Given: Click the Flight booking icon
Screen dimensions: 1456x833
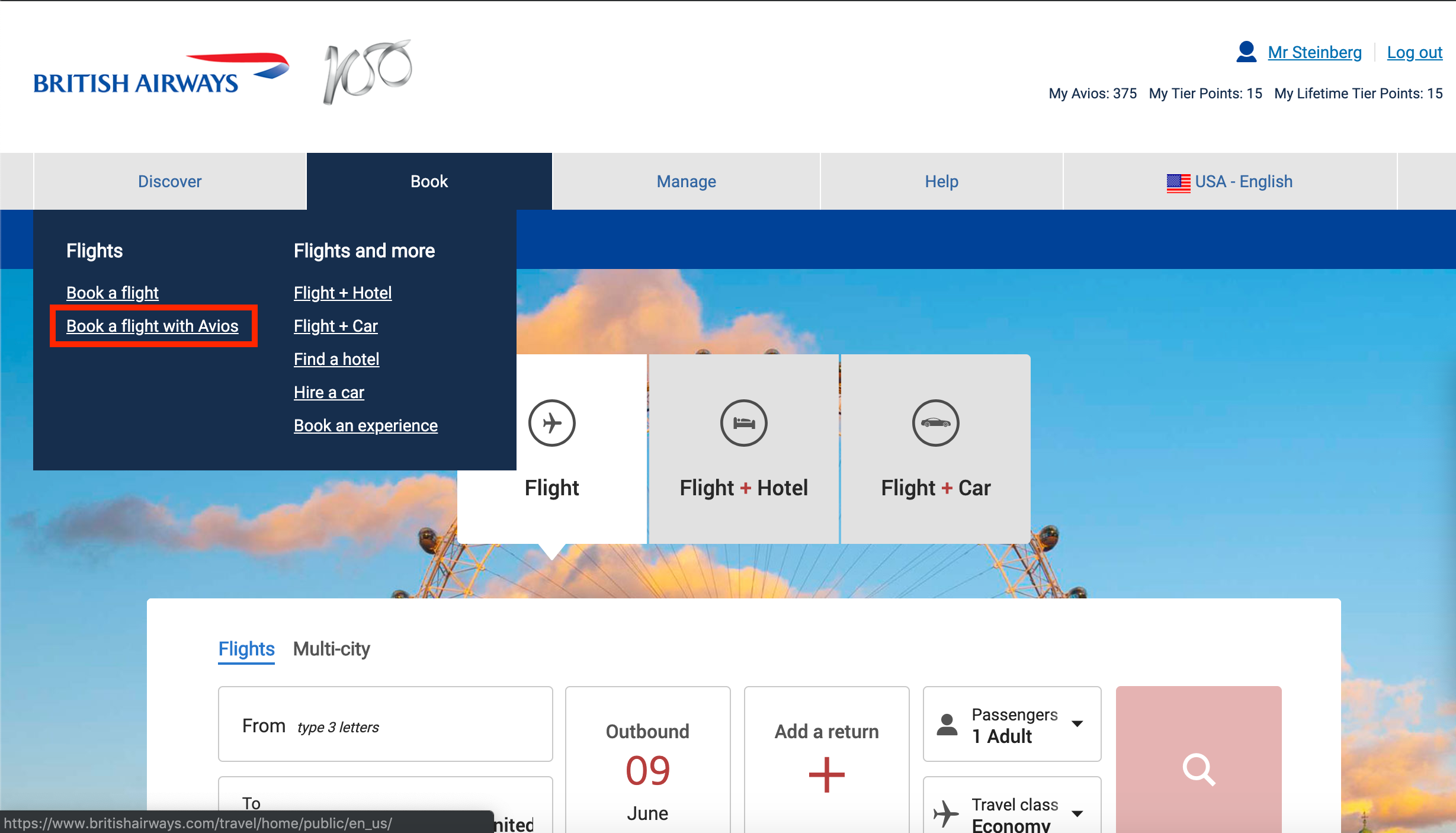Looking at the screenshot, I should [x=552, y=422].
